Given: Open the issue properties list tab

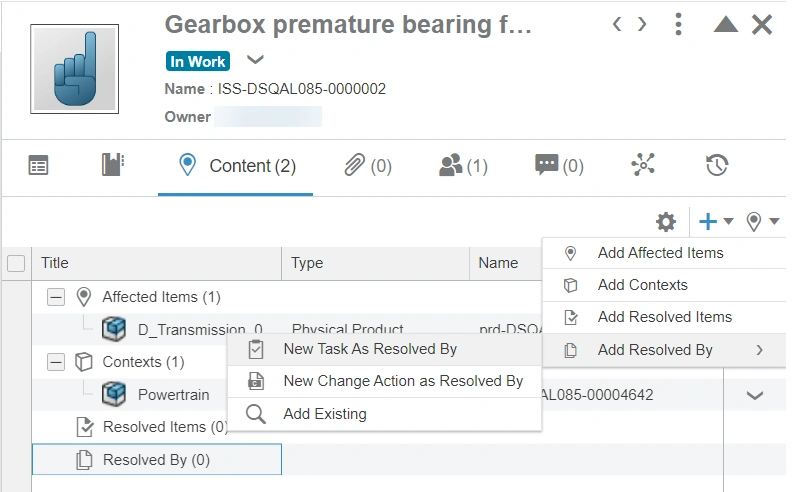Looking at the screenshot, I should (38, 166).
